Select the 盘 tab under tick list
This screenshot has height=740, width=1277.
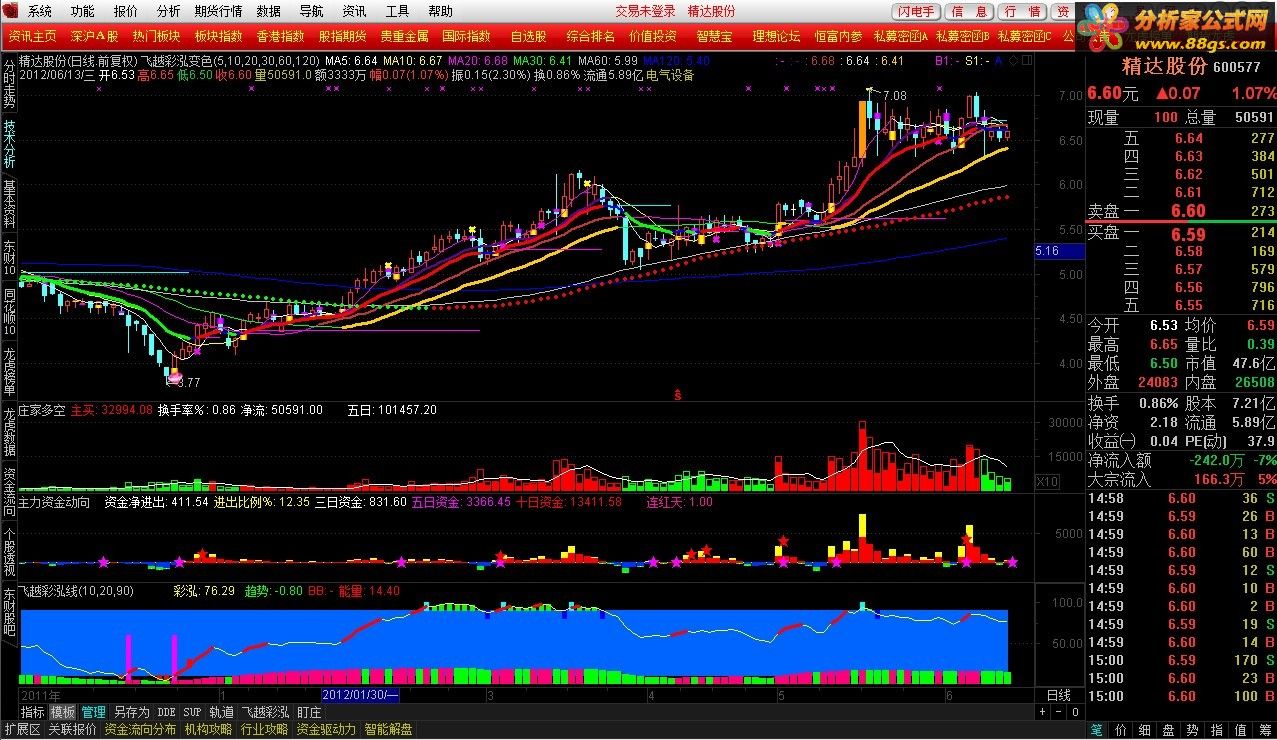(x=1168, y=730)
